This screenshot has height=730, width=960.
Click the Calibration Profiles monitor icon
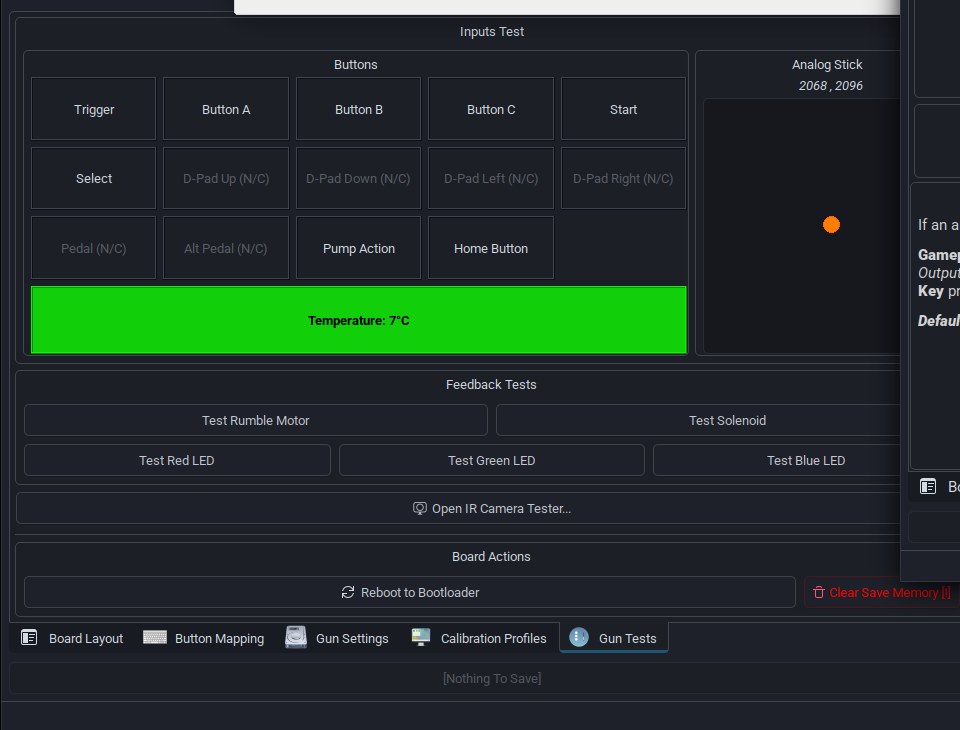tap(421, 637)
